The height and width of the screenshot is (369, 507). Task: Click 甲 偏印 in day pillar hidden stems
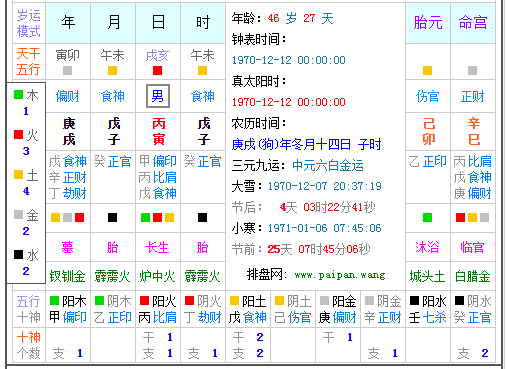coord(157,161)
